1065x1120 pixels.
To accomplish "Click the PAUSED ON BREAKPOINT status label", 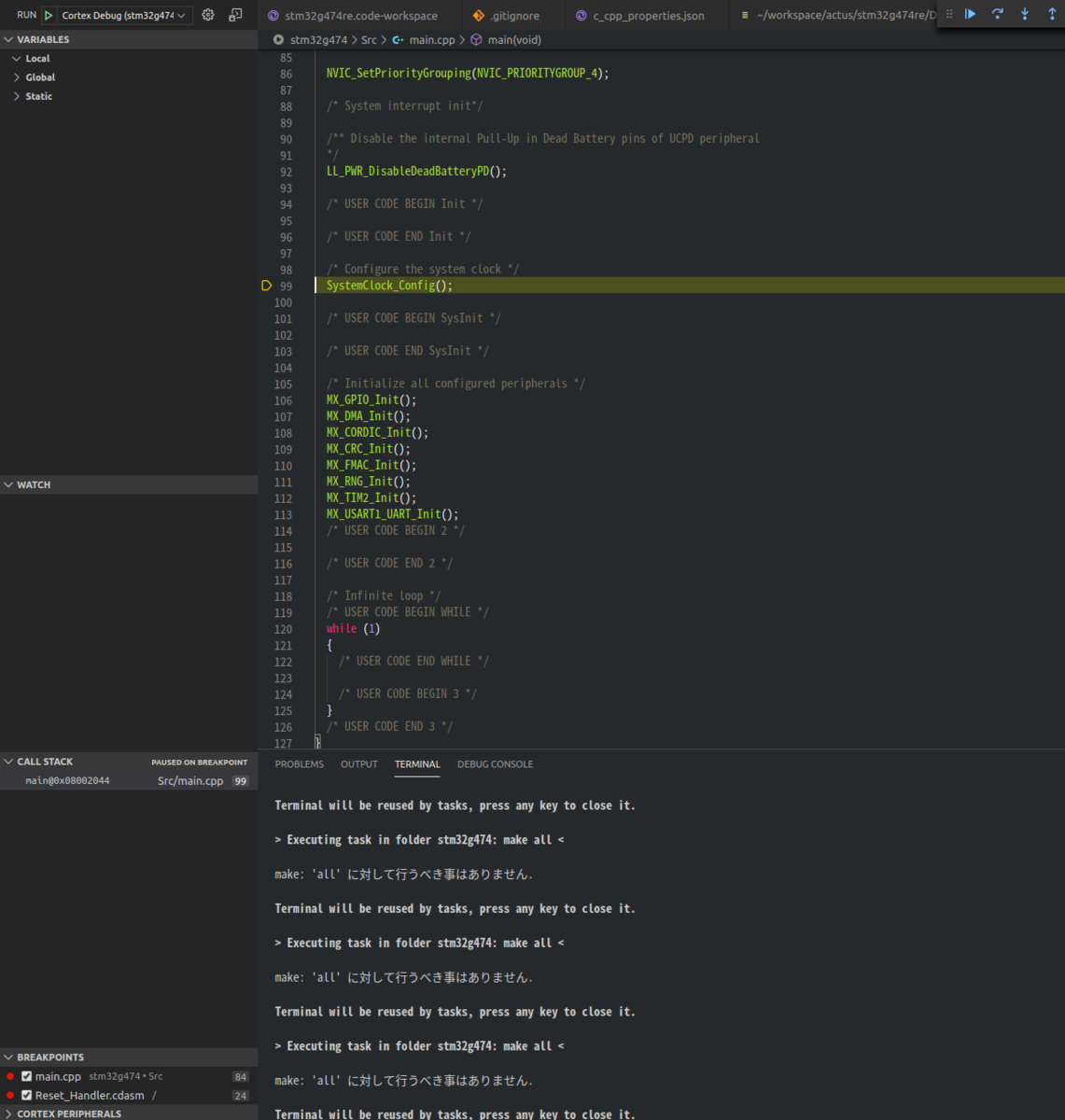I will tap(200, 763).
